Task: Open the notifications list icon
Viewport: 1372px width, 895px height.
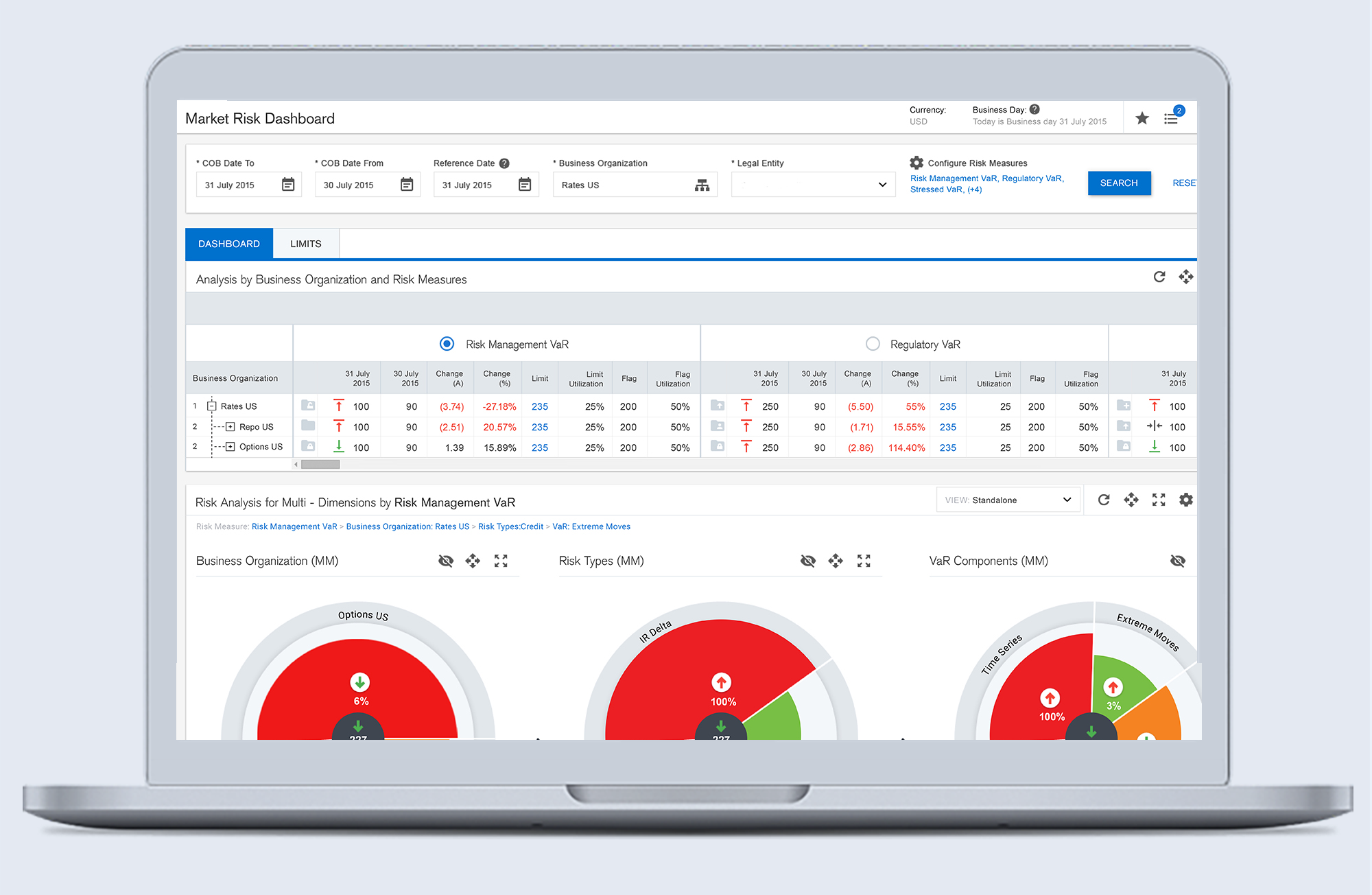Action: (x=1171, y=119)
